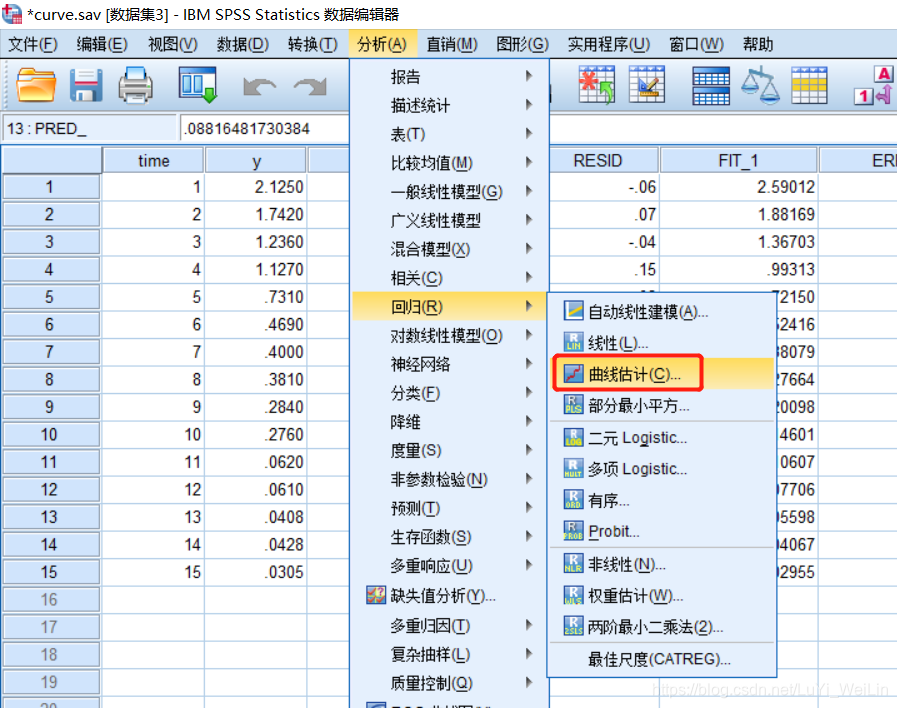Click the RESID column header
The width and height of the screenshot is (897, 708).
(x=604, y=161)
